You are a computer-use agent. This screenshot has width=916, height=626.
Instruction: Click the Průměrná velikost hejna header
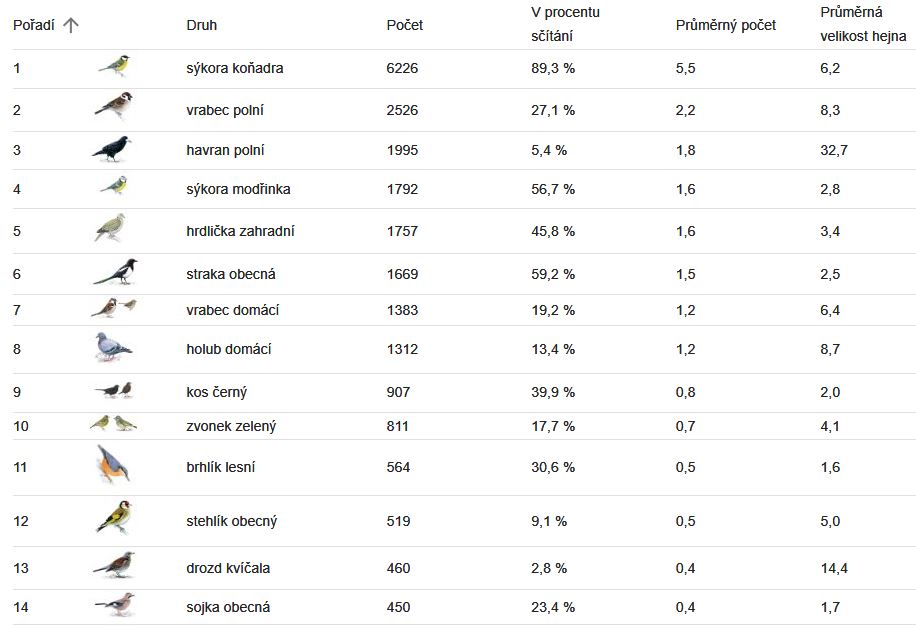click(863, 24)
